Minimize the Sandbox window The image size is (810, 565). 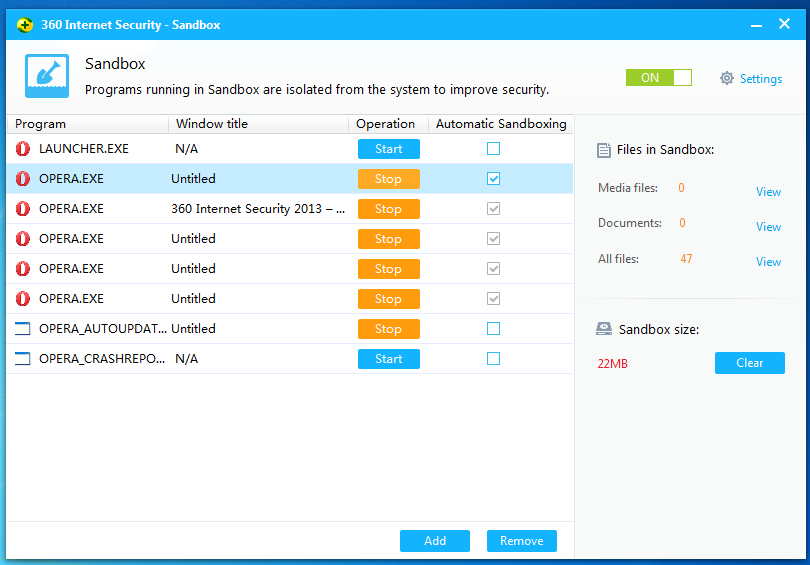756,25
